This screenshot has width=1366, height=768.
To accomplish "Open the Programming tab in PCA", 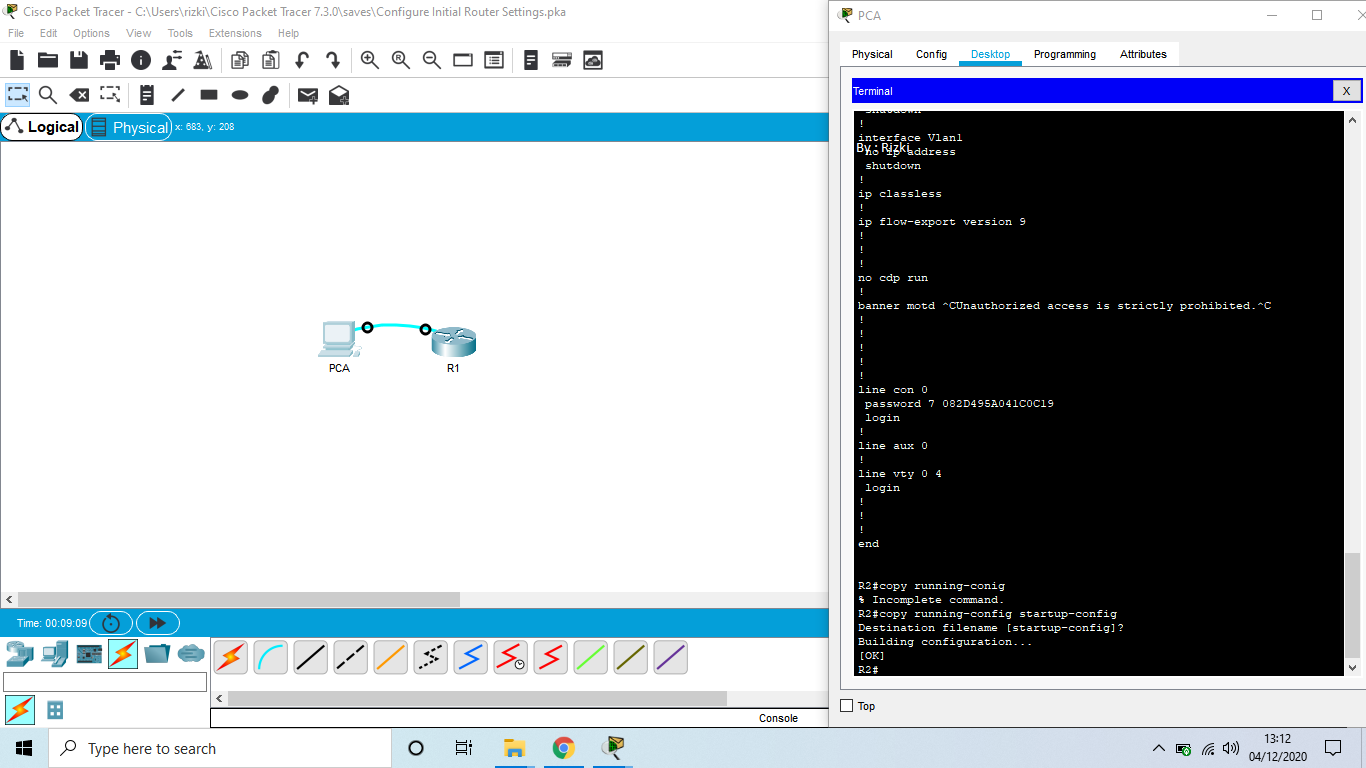I will point(1065,54).
